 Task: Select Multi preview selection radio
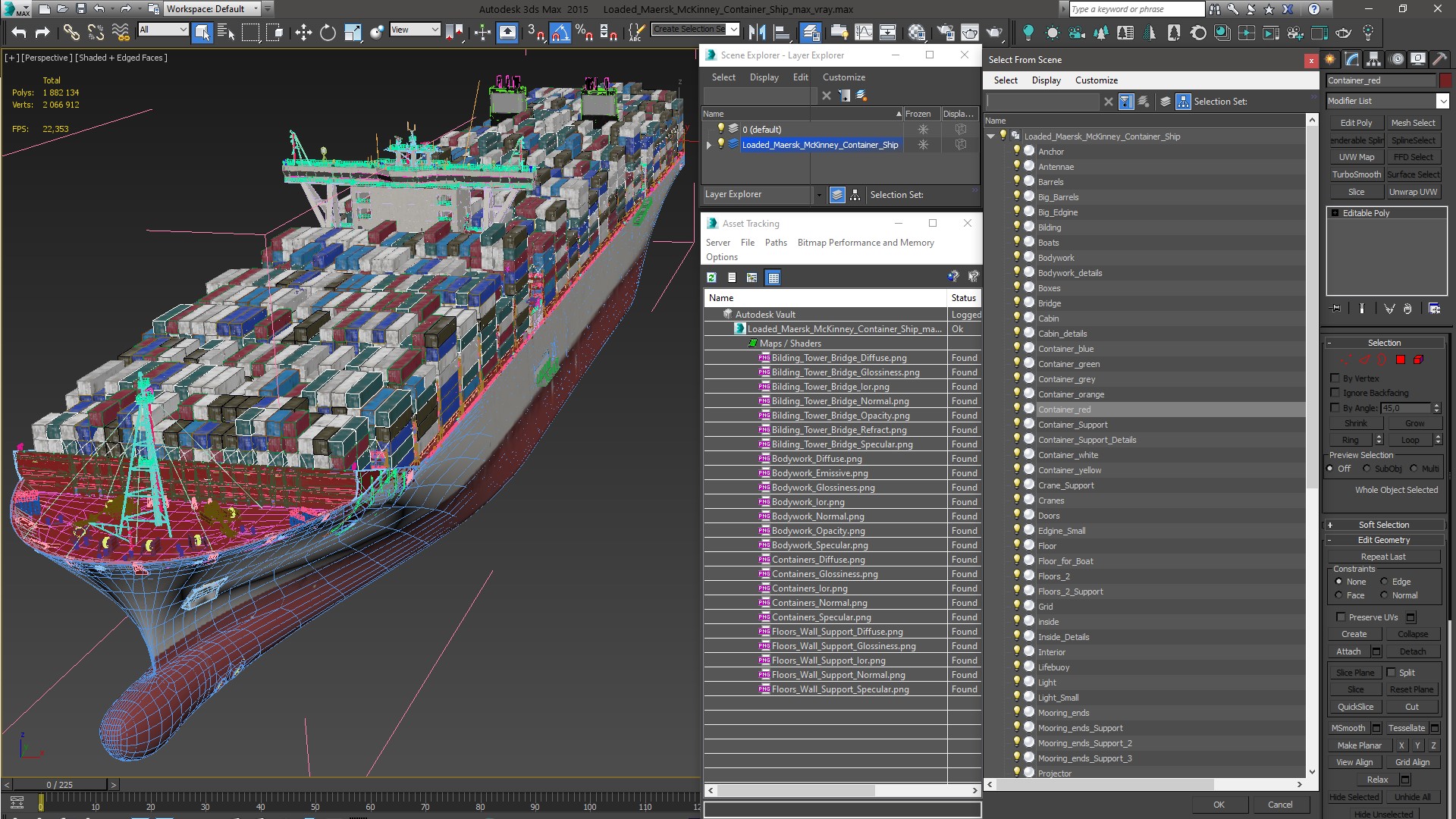coord(1413,469)
